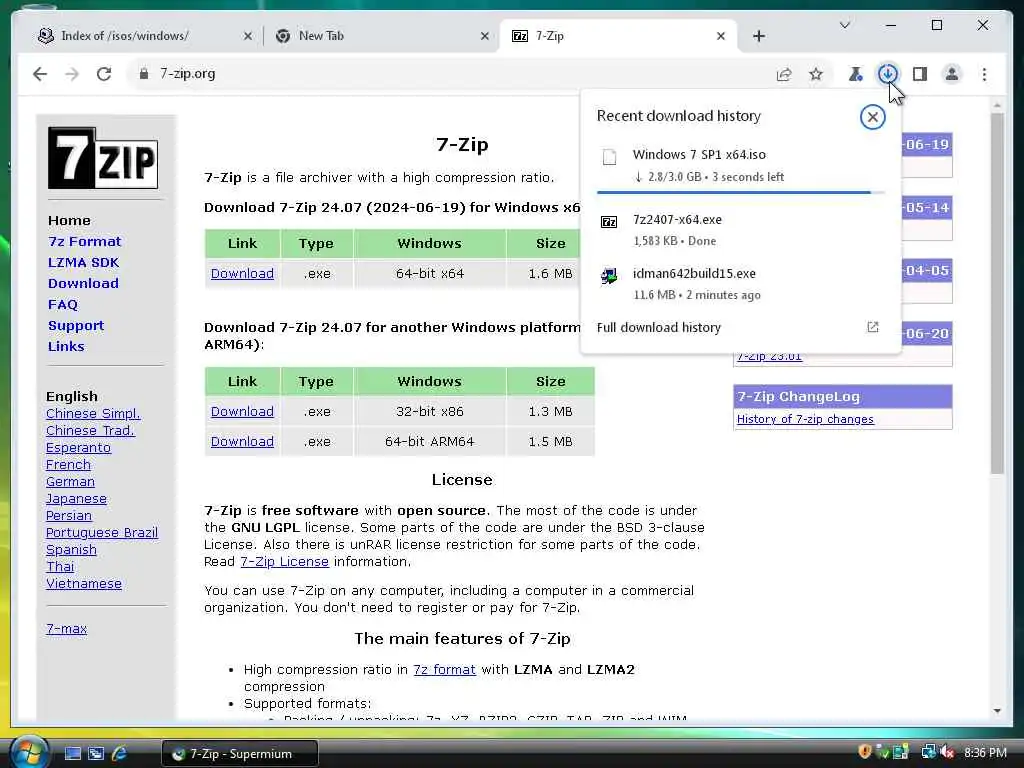Open the browser three-dot menu
The image size is (1024, 768).
point(984,74)
